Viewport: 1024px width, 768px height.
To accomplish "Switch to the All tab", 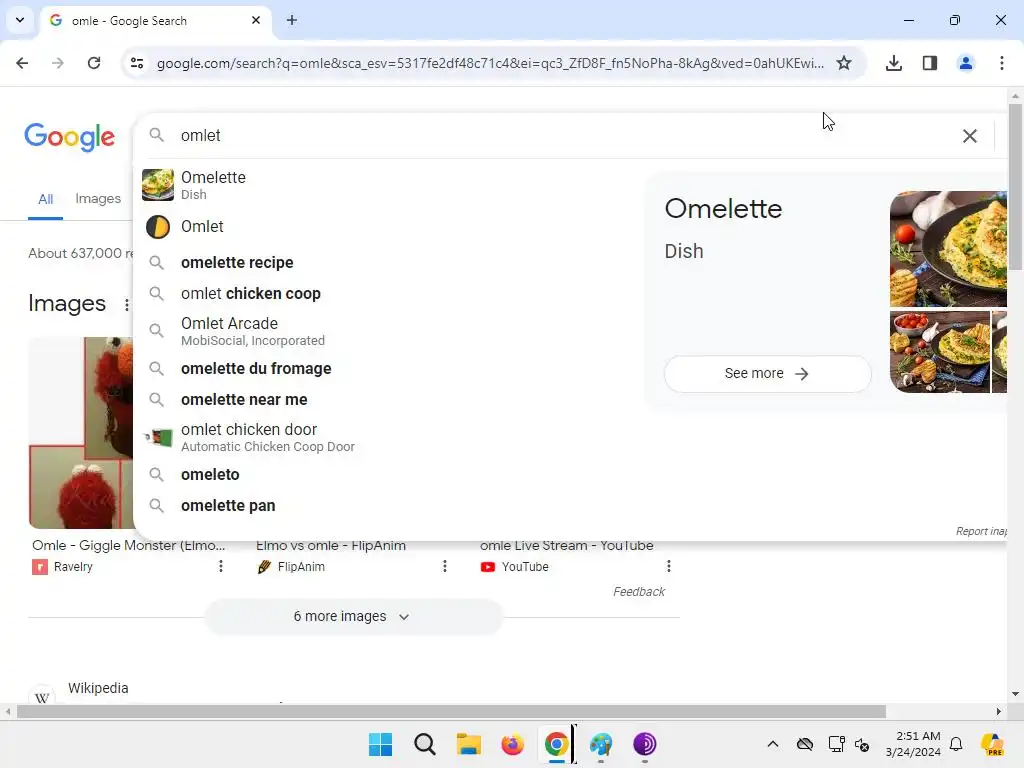I will pyautogui.click(x=45, y=199).
